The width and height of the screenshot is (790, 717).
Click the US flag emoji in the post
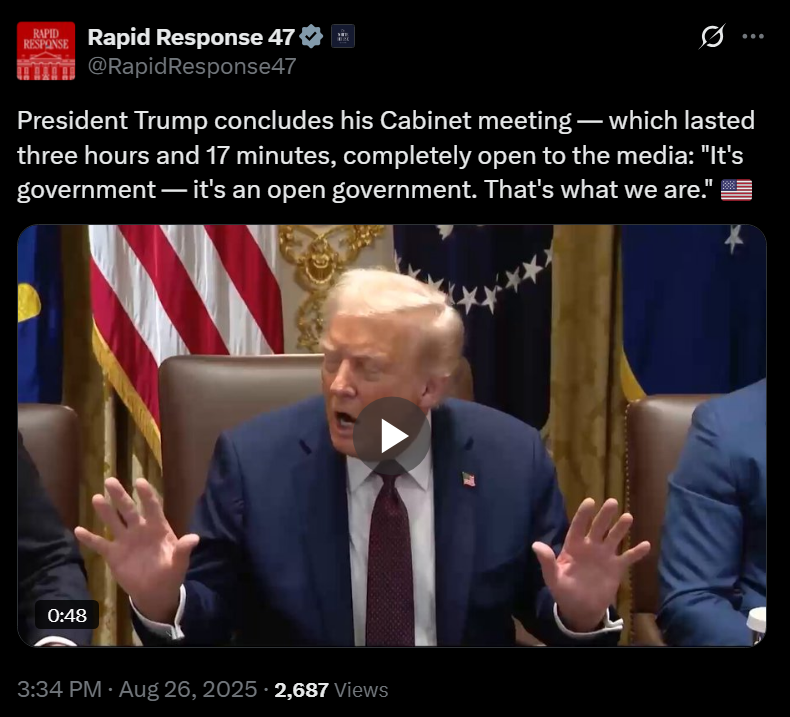[736, 190]
